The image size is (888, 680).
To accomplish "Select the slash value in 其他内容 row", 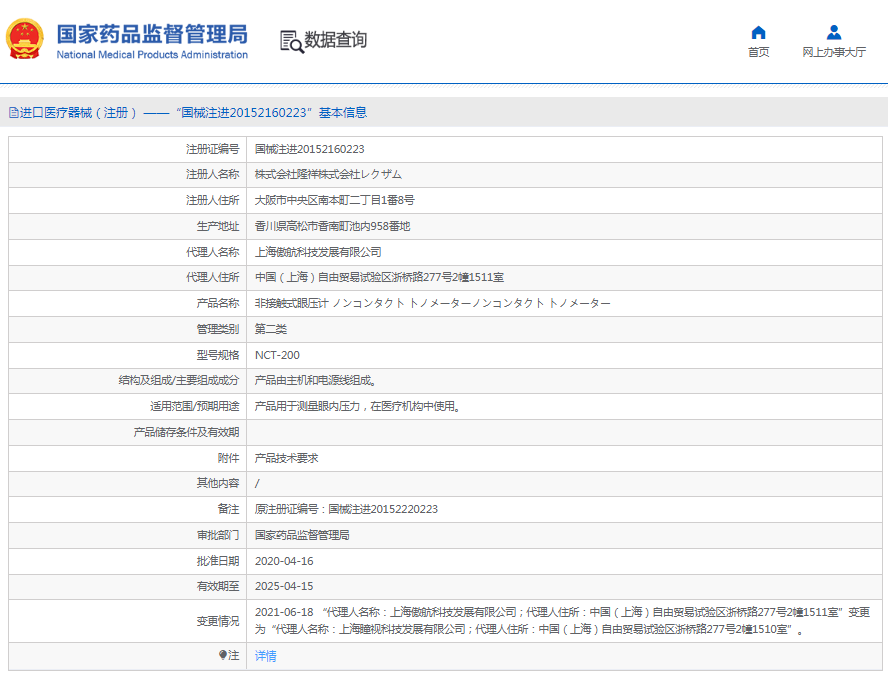I will [257, 484].
